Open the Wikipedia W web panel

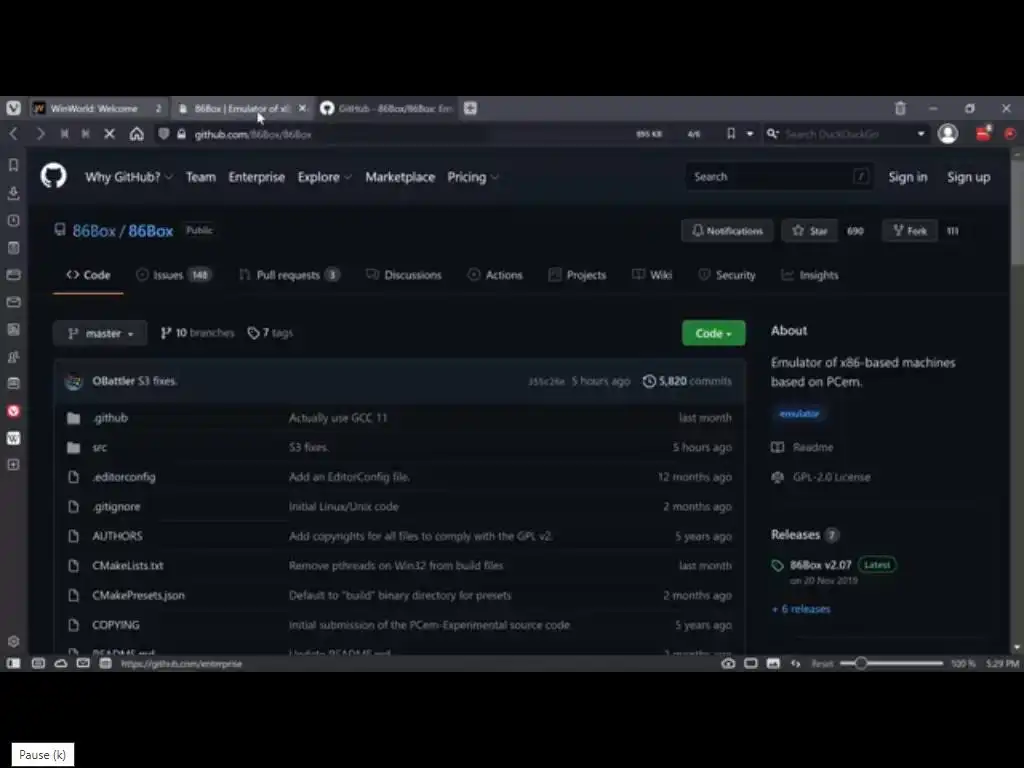[13, 438]
